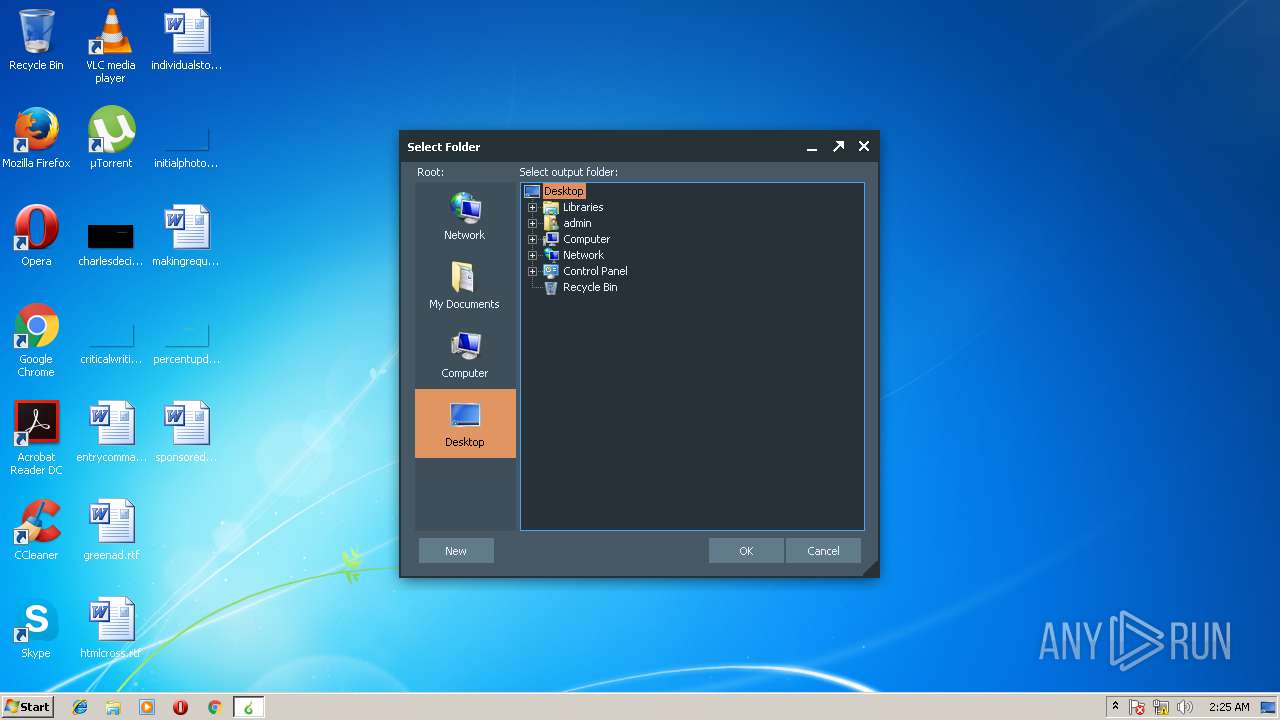Click the taskbar clock showing 2:25 AM
This screenshot has height=720, width=1280.
1229,707
